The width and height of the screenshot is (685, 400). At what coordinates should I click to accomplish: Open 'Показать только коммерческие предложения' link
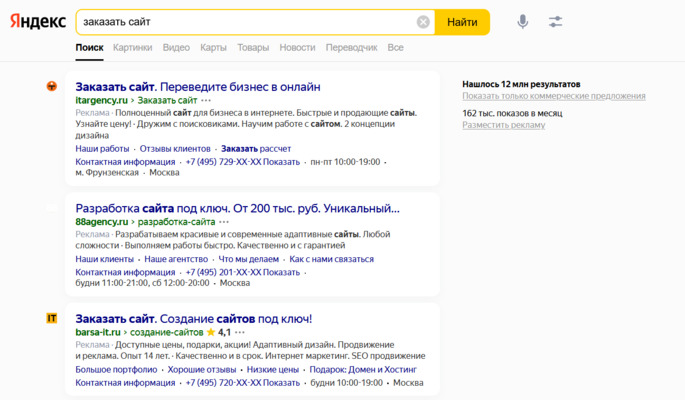pyautogui.click(x=553, y=96)
